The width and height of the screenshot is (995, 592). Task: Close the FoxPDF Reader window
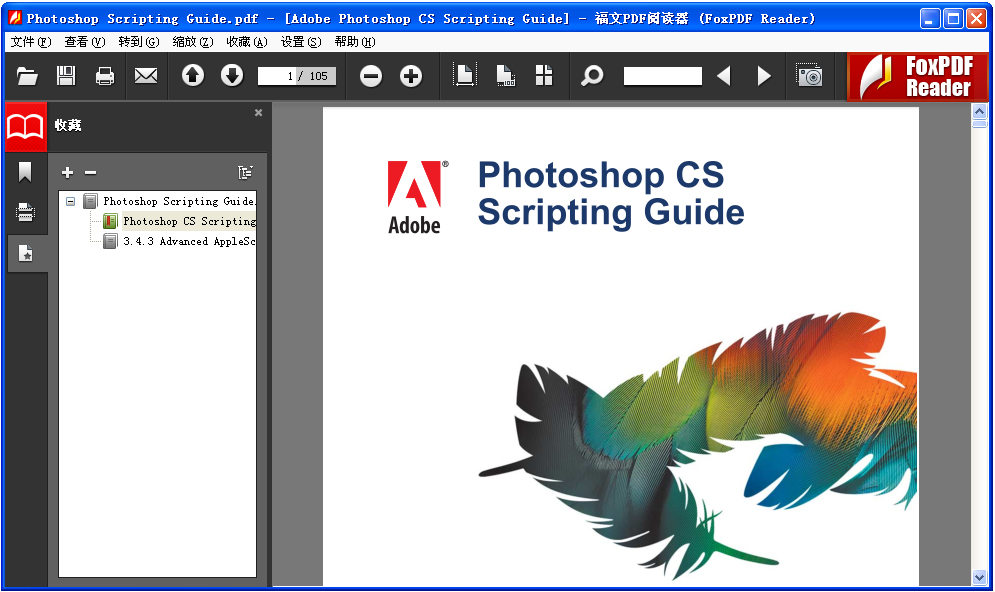tap(976, 18)
